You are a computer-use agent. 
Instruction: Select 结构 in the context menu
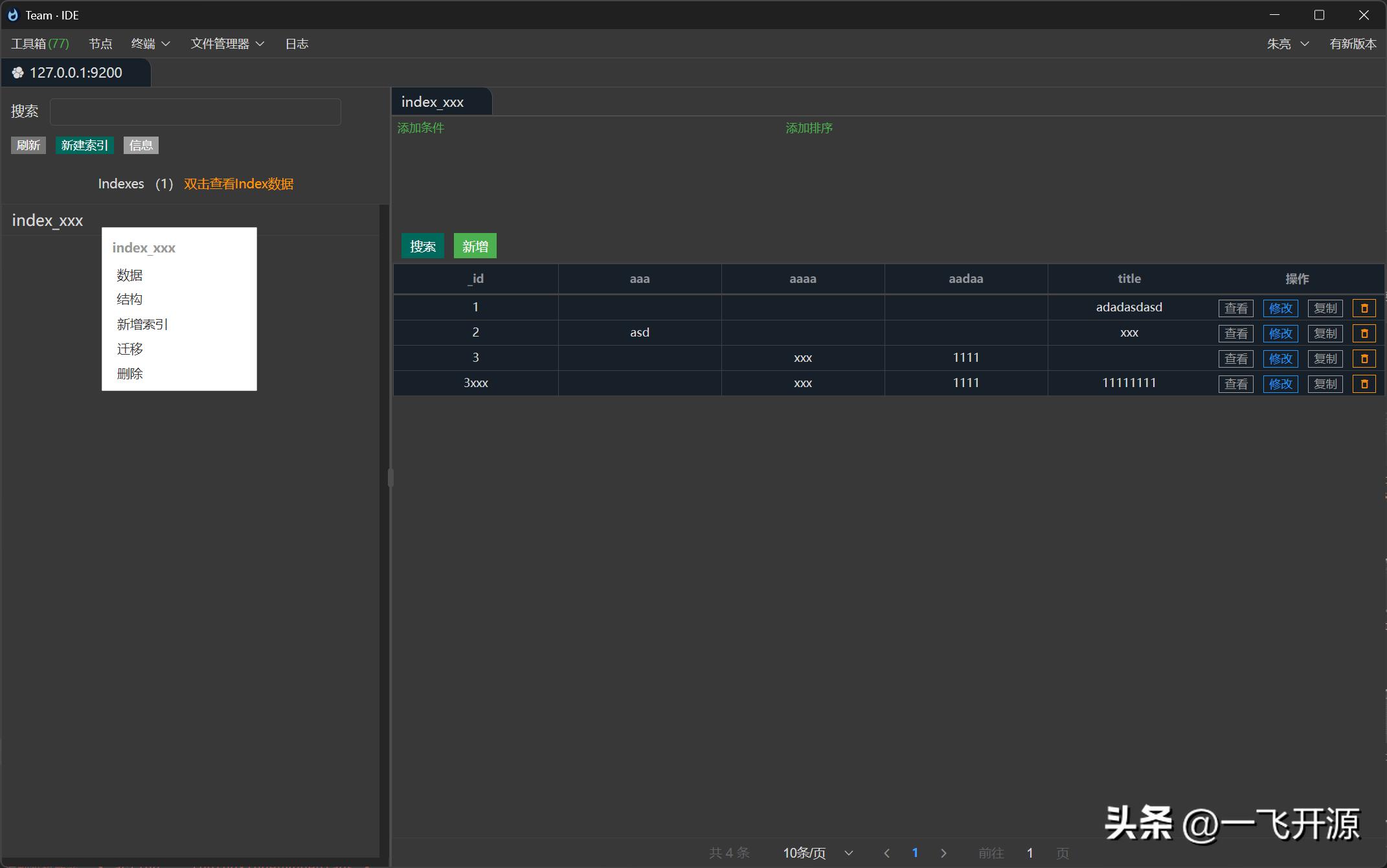pos(130,299)
